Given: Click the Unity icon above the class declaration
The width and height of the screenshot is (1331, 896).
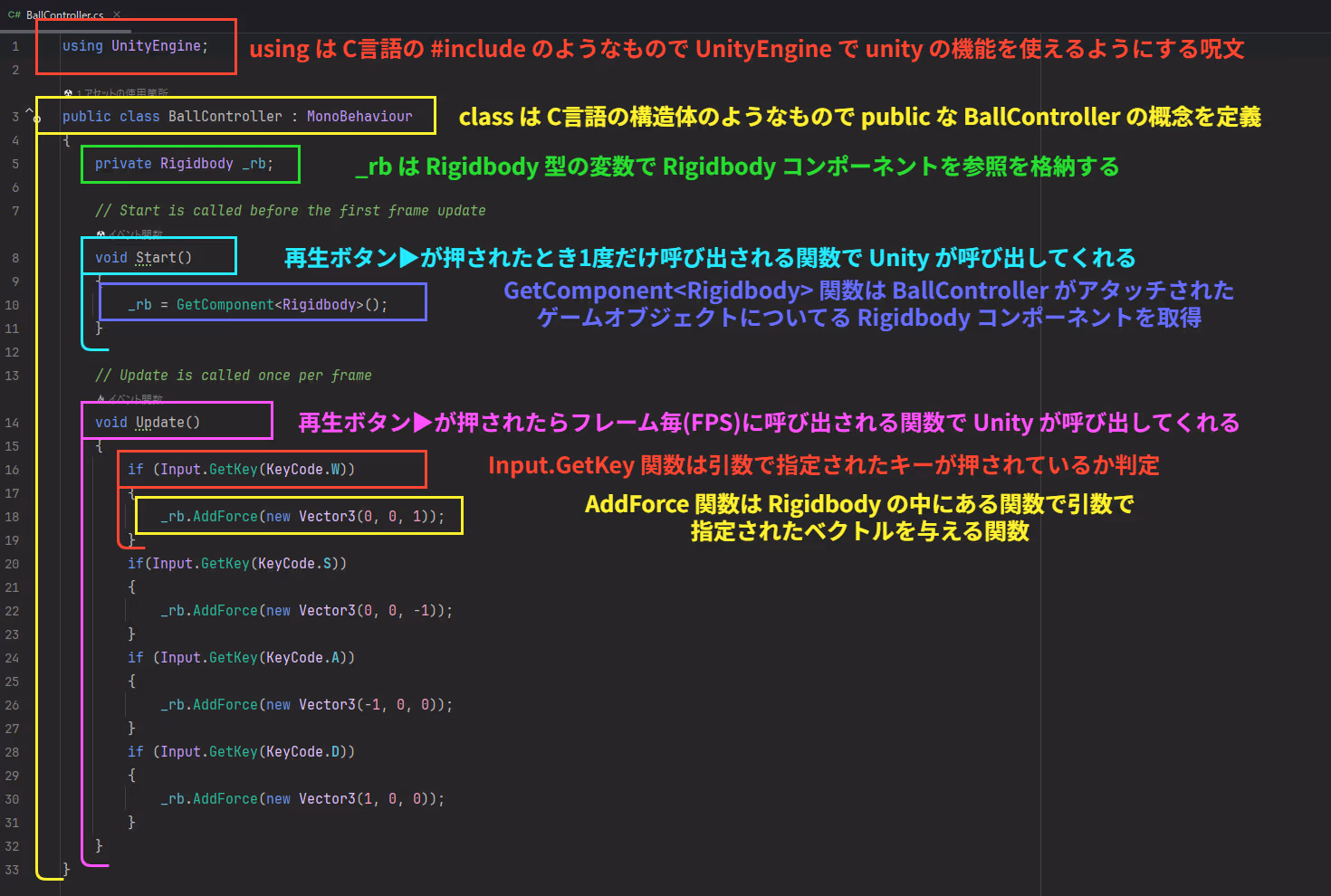Looking at the screenshot, I should coord(68,93).
